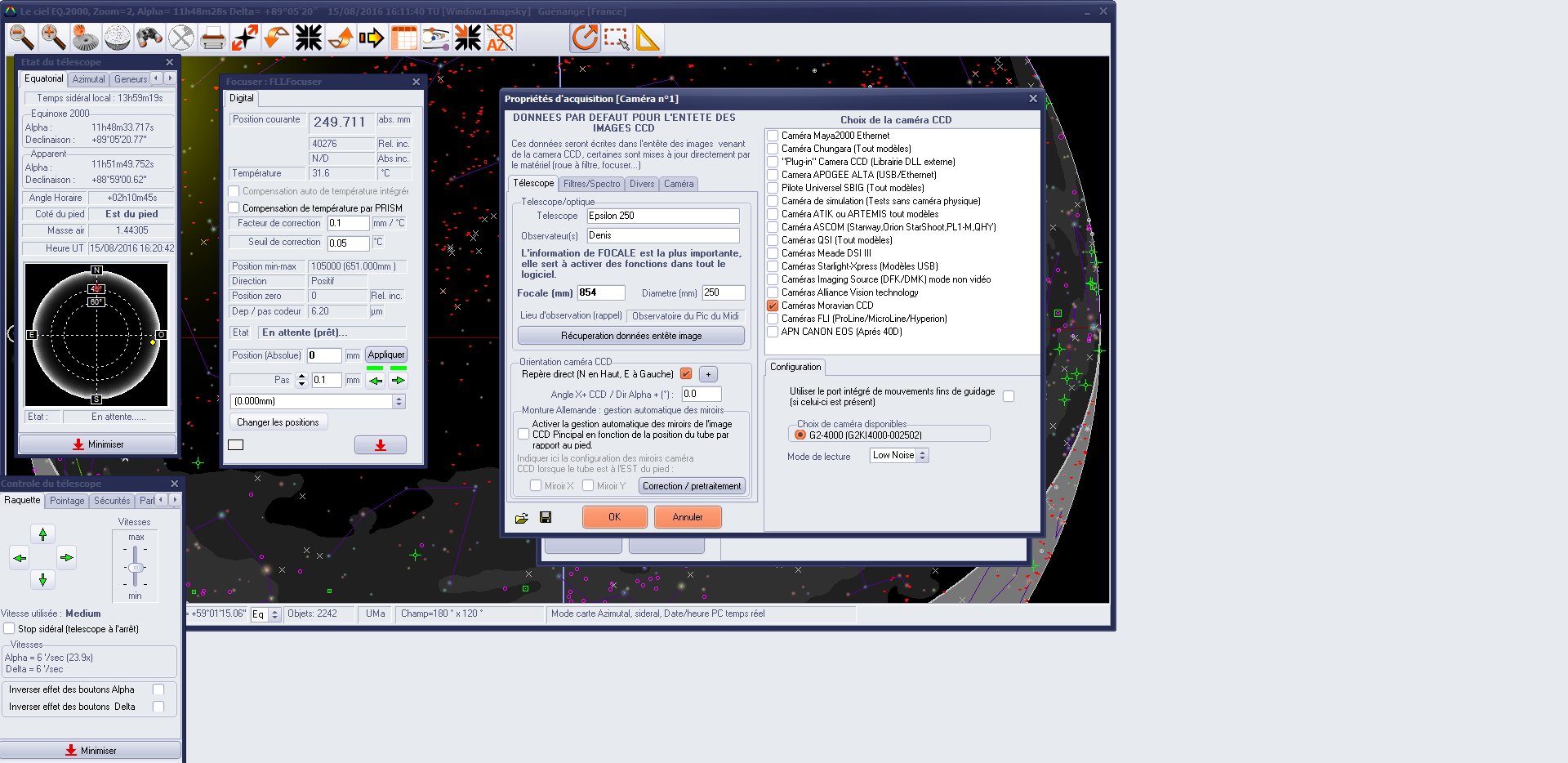Viewport: 1568px width, 763px height.
Task: Adjust the Vitesses speed slider
Action: coord(136,567)
